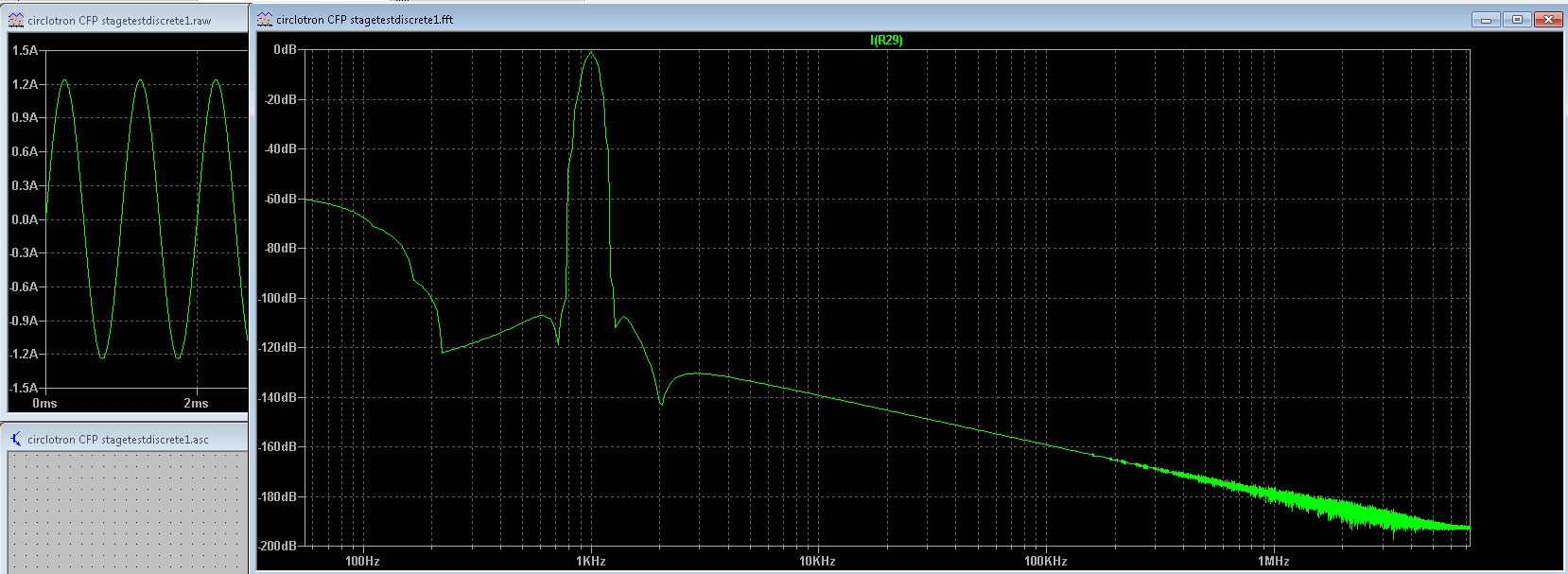Click the 1KHz frequency axis label

(590, 561)
